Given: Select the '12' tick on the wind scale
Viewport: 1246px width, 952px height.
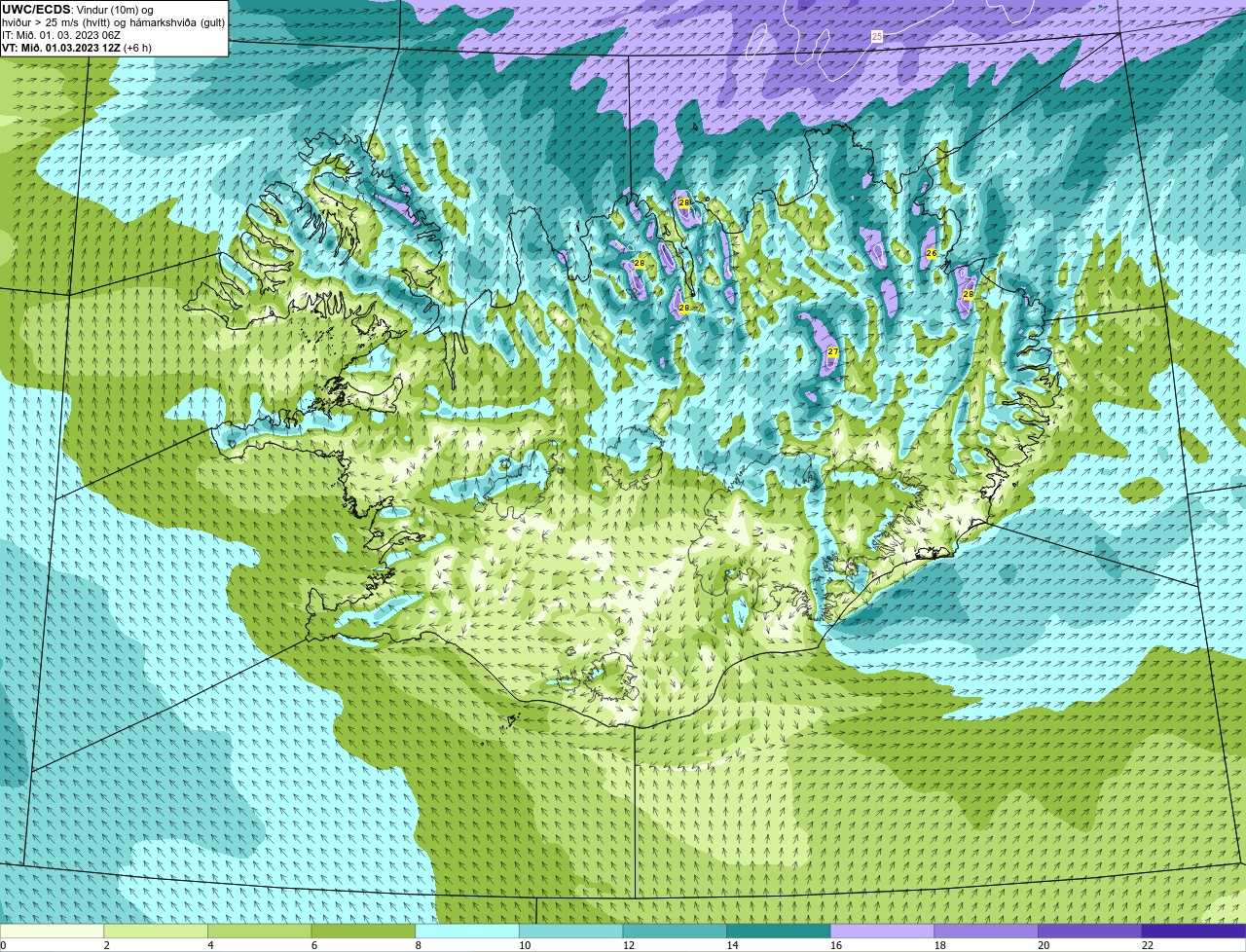Looking at the screenshot, I should pyautogui.click(x=629, y=945).
